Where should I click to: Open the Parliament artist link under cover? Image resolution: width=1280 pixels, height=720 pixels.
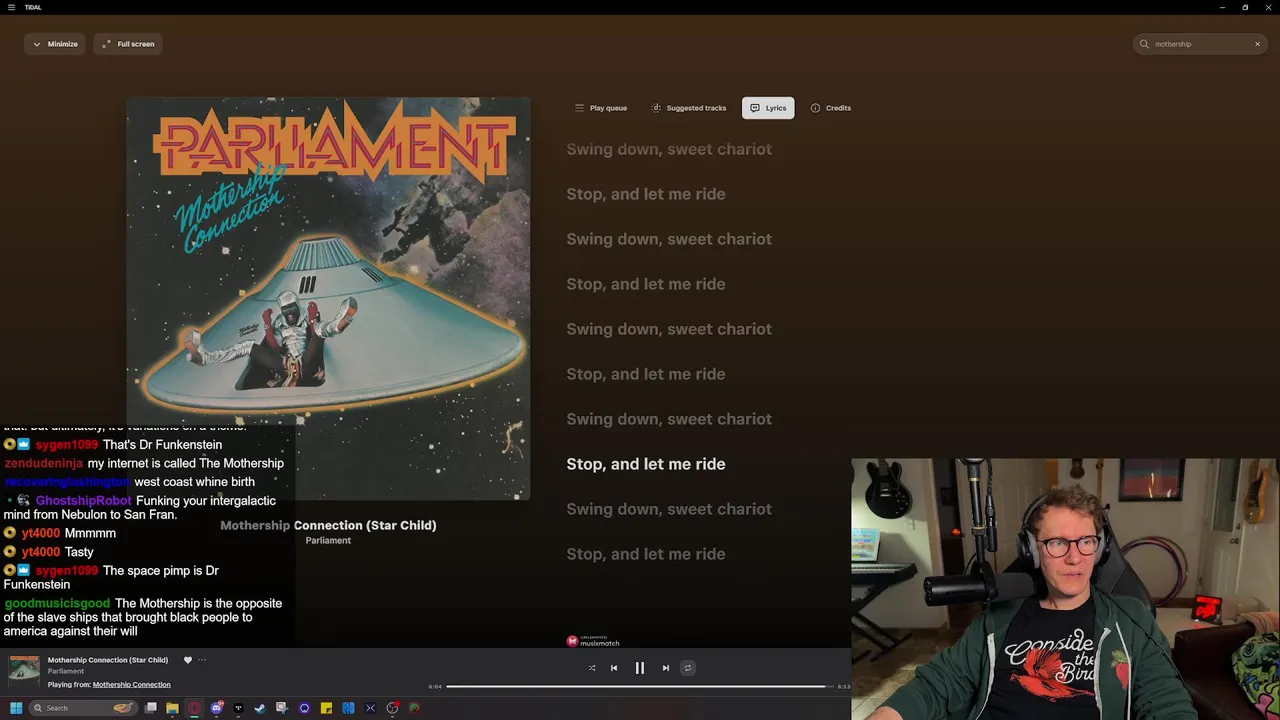coord(328,540)
